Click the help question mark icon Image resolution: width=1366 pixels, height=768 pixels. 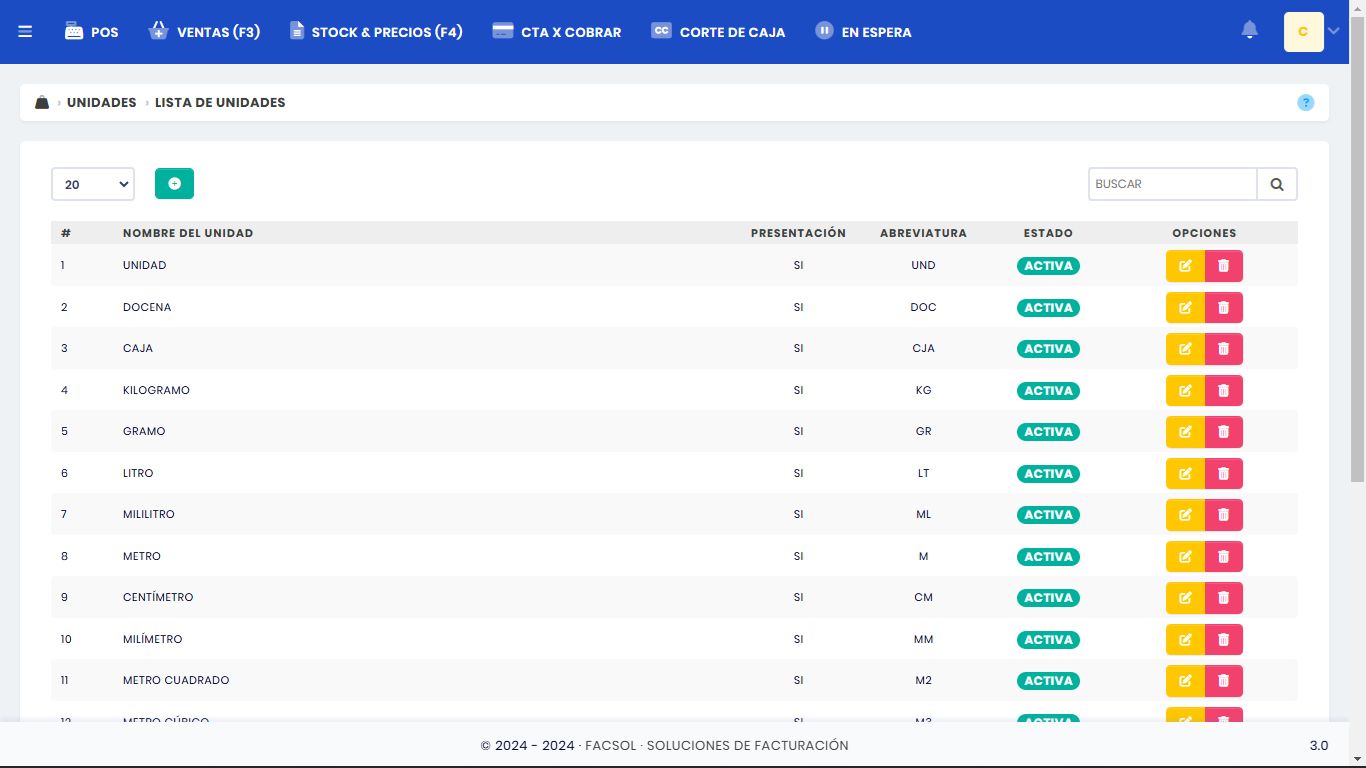pos(1305,103)
